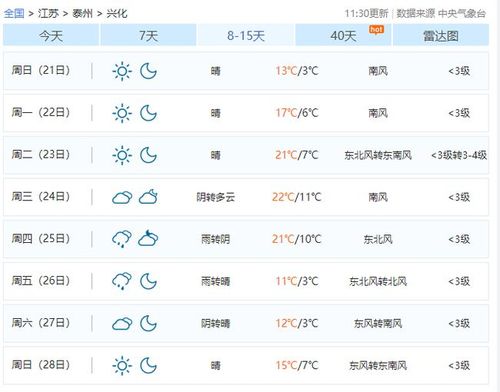Click the 13℃/3℃ temperature
The image size is (500, 392).
click(x=297, y=71)
